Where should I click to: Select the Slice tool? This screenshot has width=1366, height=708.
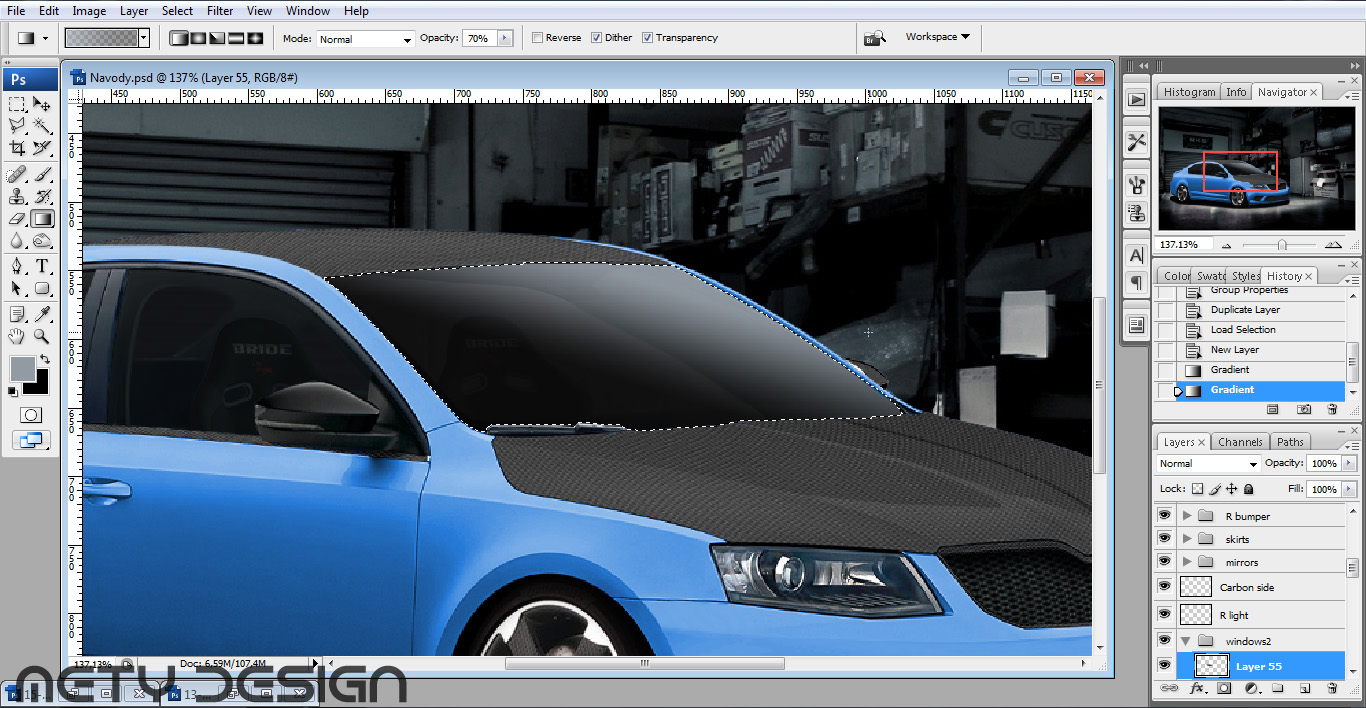click(42, 148)
